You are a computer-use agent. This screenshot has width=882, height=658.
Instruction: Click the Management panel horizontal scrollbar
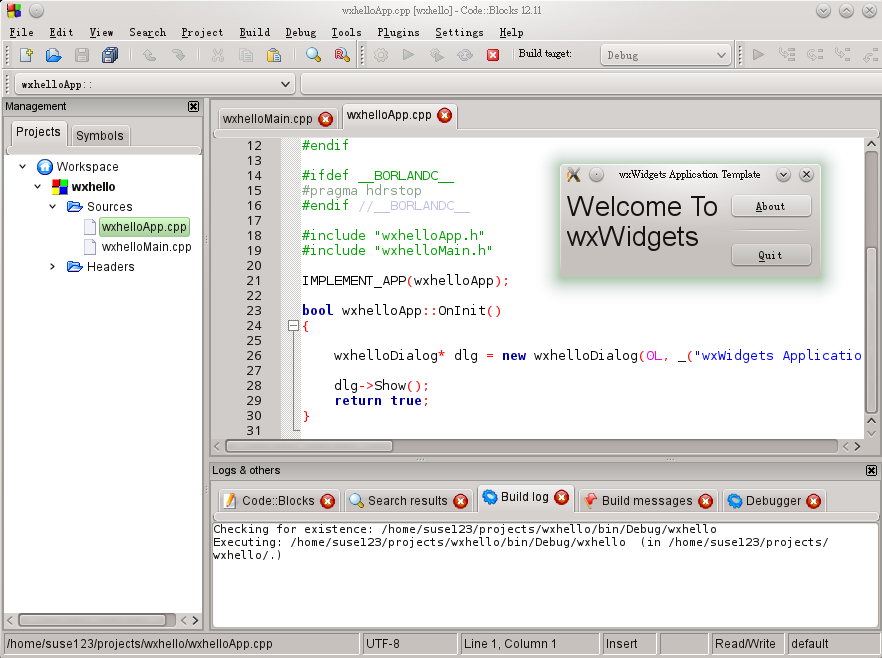[x=92, y=620]
